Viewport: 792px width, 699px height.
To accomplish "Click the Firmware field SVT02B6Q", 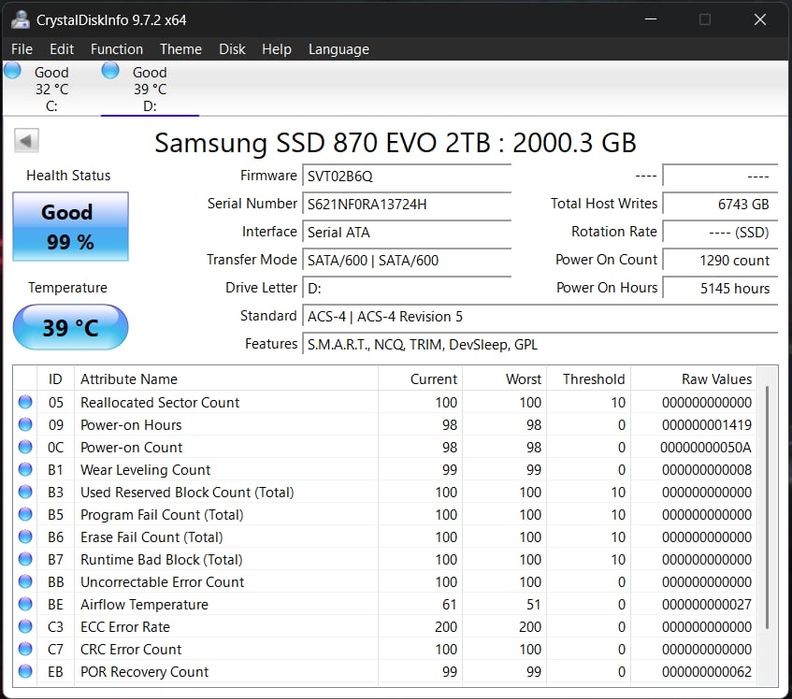I will [x=407, y=176].
